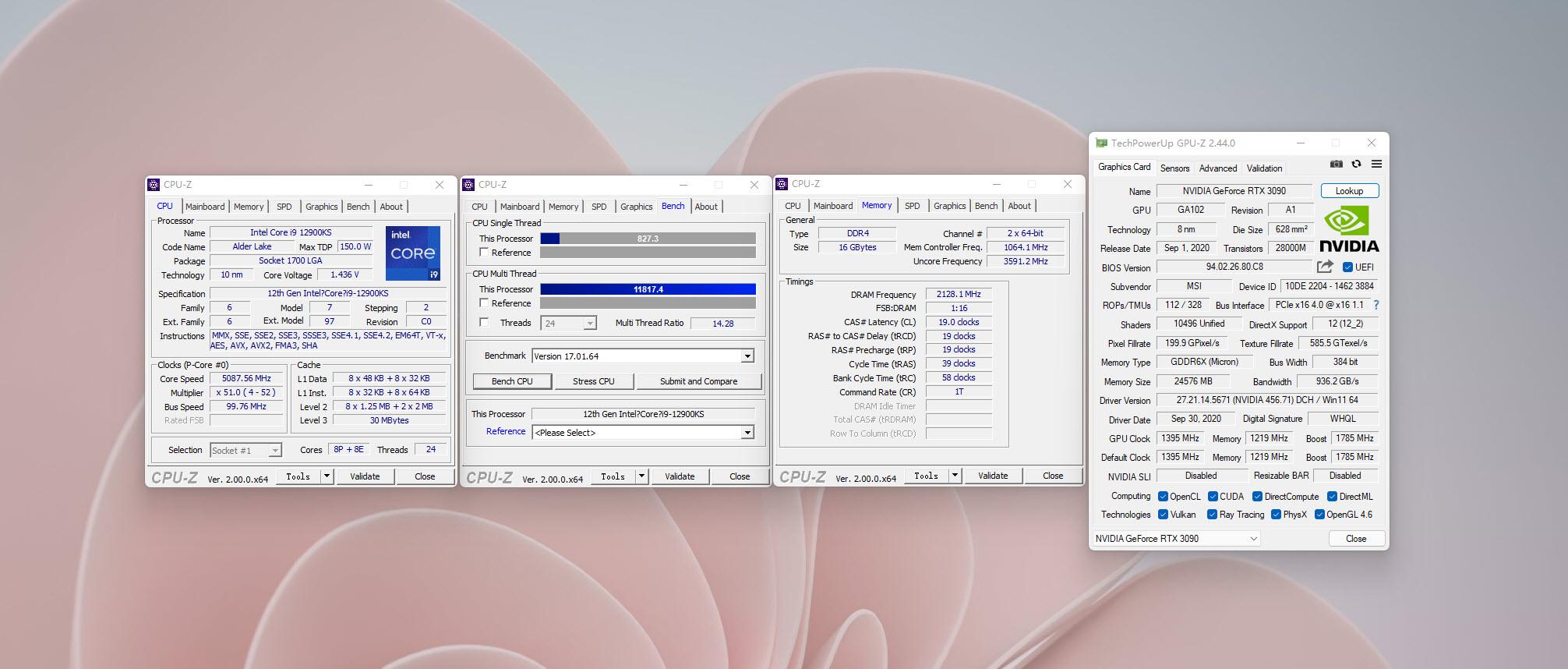Click the multi thread 11817.4 score bar
The height and width of the screenshot is (669, 1568).
pyautogui.click(x=648, y=289)
